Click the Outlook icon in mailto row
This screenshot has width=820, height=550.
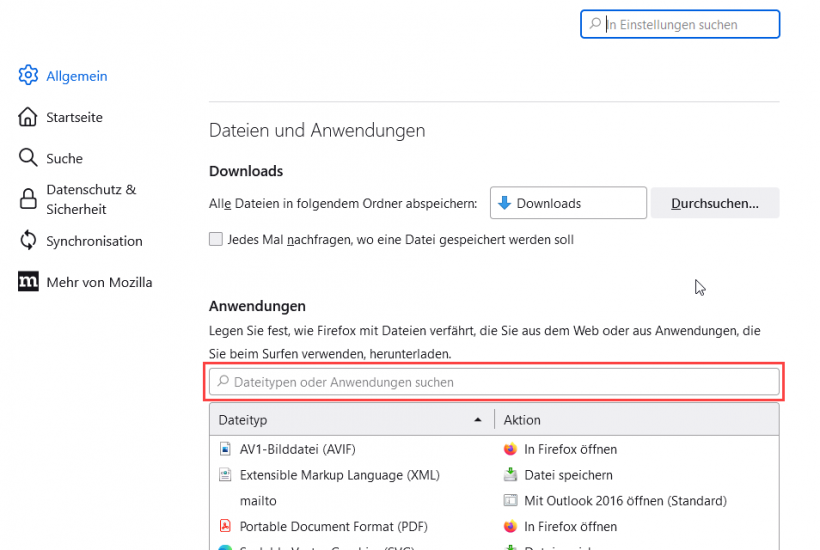click(510, 500)
